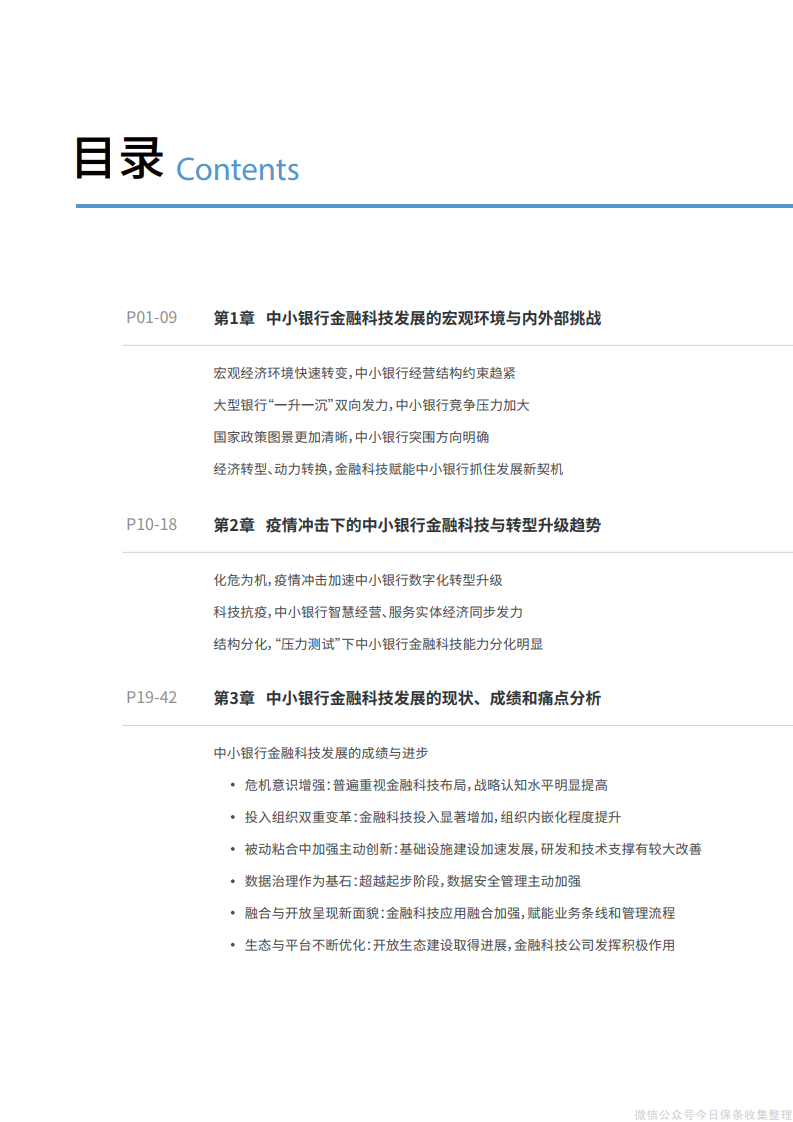Open entry 宏观经济环境快速转变
The image size is (793, 1122).
pyautogui.click(x=364, y=373)
